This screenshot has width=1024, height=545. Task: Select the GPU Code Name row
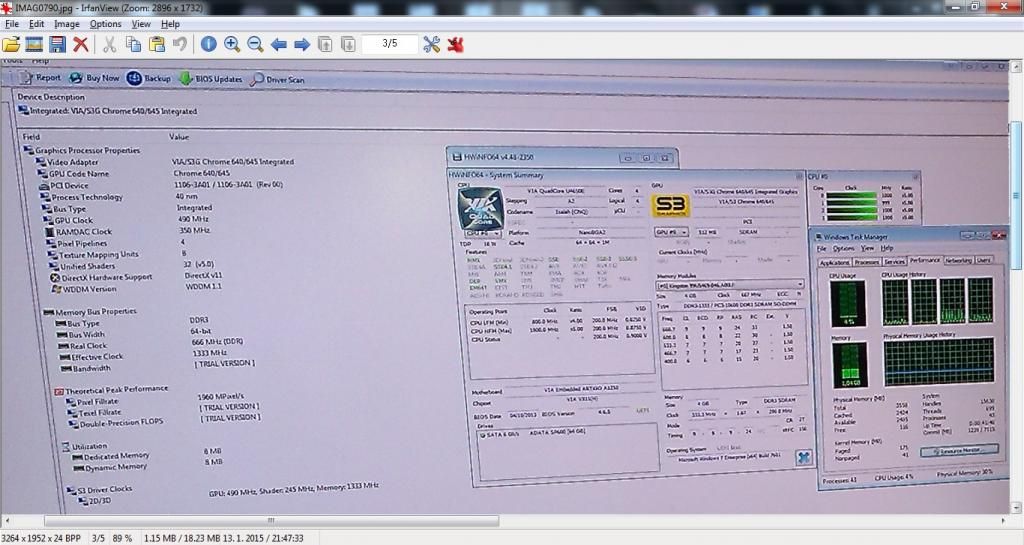click(x=73, y=174)
